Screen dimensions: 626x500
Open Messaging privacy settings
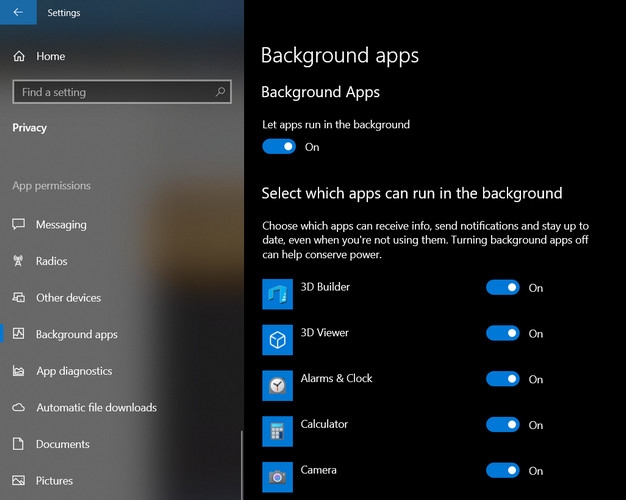pos(61,225)
